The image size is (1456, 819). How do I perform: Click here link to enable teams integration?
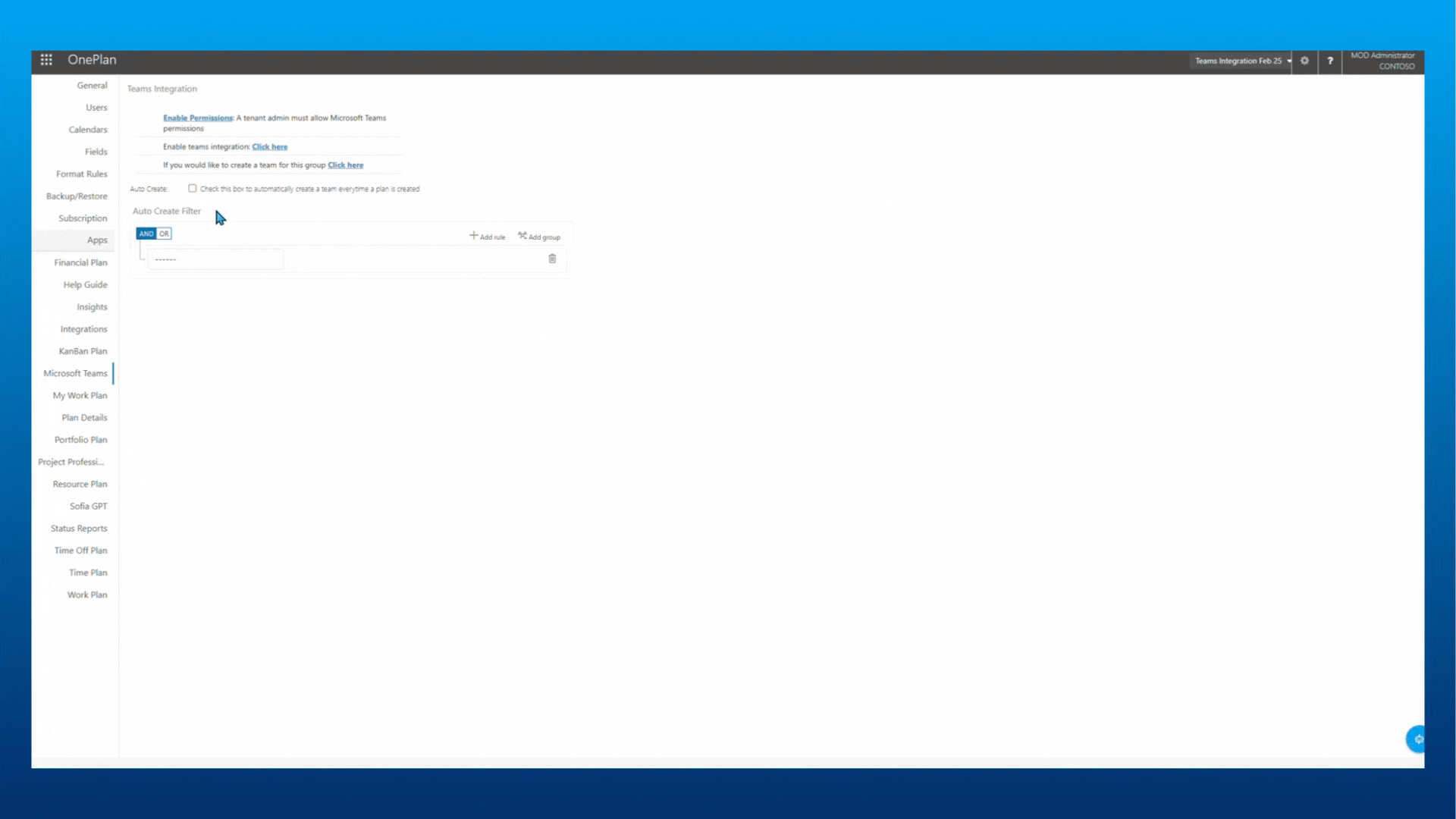[269, 146]
